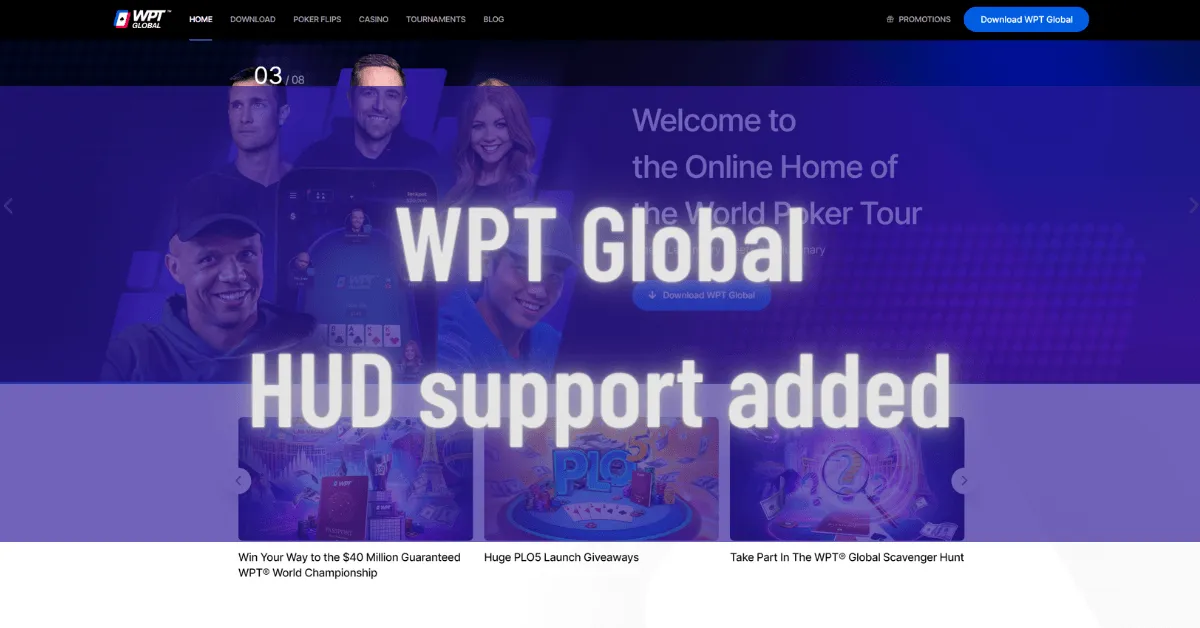
Task: Select the HOME navigation item
Action: click(200, 18)
